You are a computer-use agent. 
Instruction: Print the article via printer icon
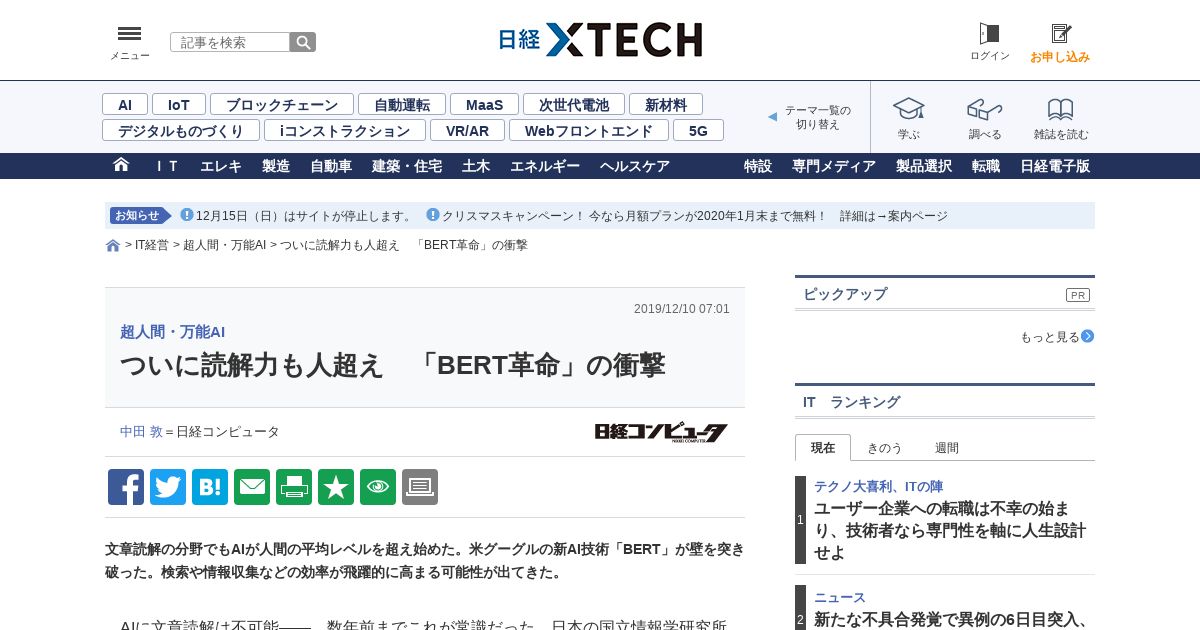coord(294,487)
